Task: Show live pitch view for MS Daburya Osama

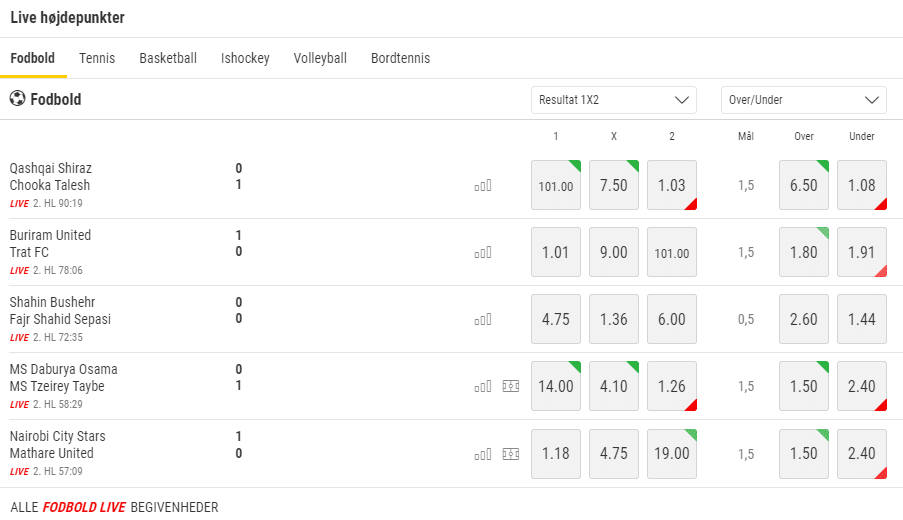Action: click(x=511, y=386)
